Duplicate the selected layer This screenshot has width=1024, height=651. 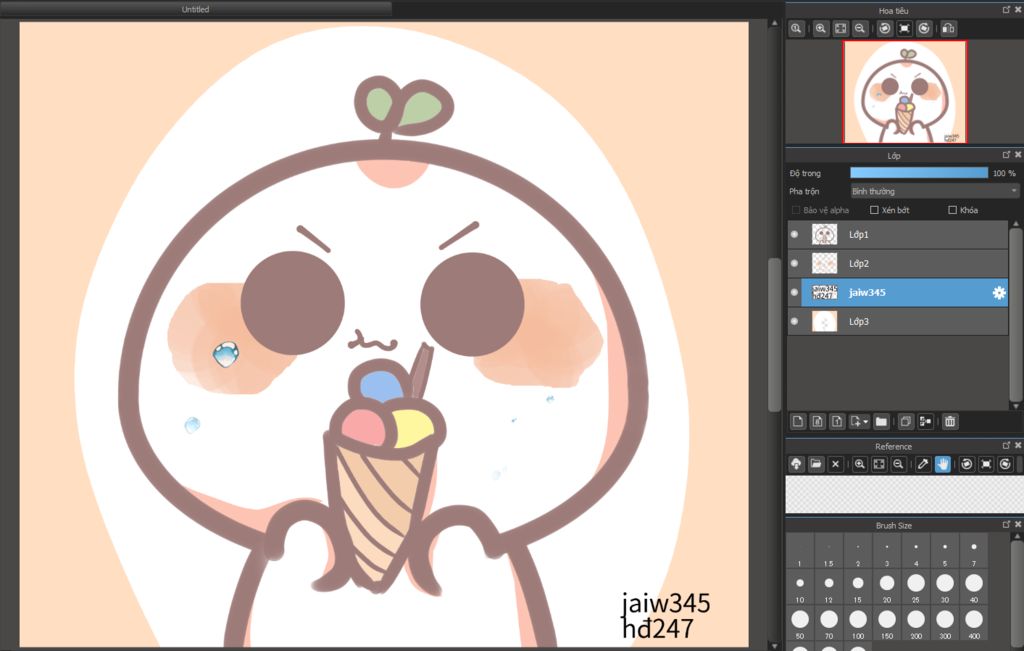click(906, 422)
